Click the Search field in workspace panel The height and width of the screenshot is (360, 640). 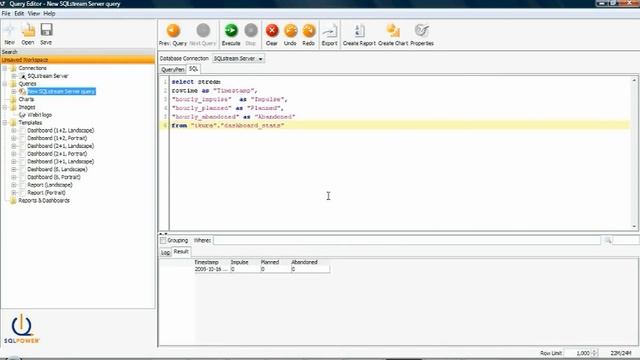[x=78, y=52]
